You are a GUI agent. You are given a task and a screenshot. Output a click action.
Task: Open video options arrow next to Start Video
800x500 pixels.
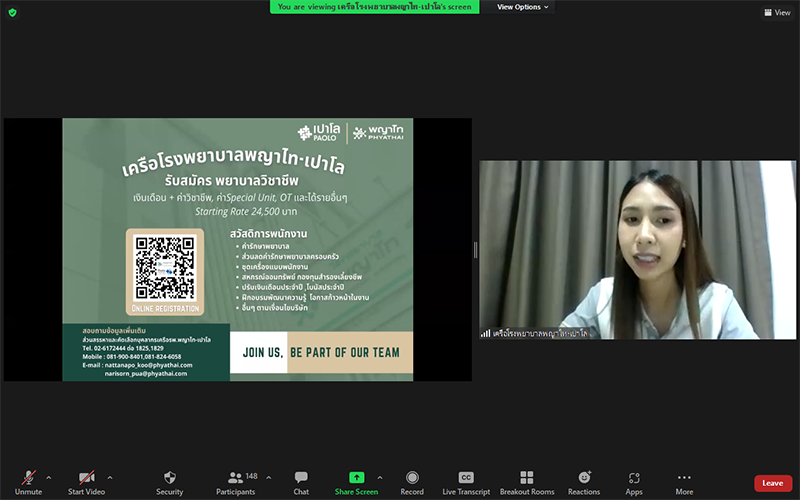[x=110, y=478]
